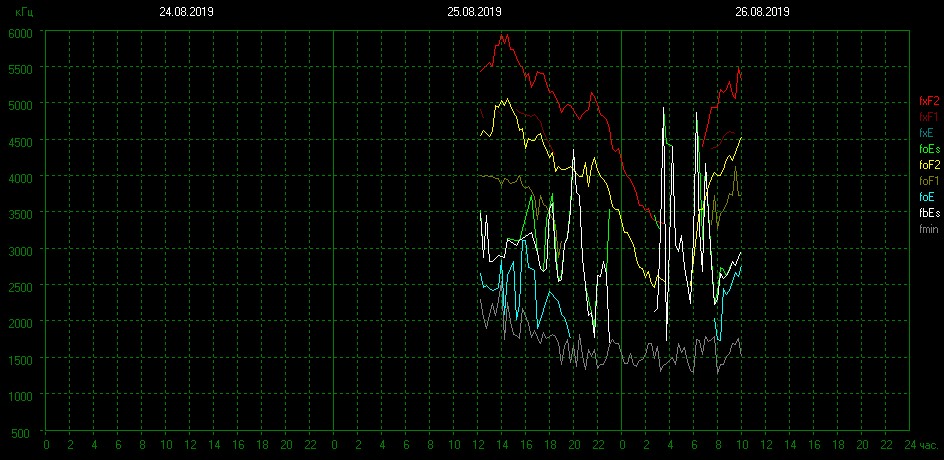Click the час. label on time axis

(927, 444)
